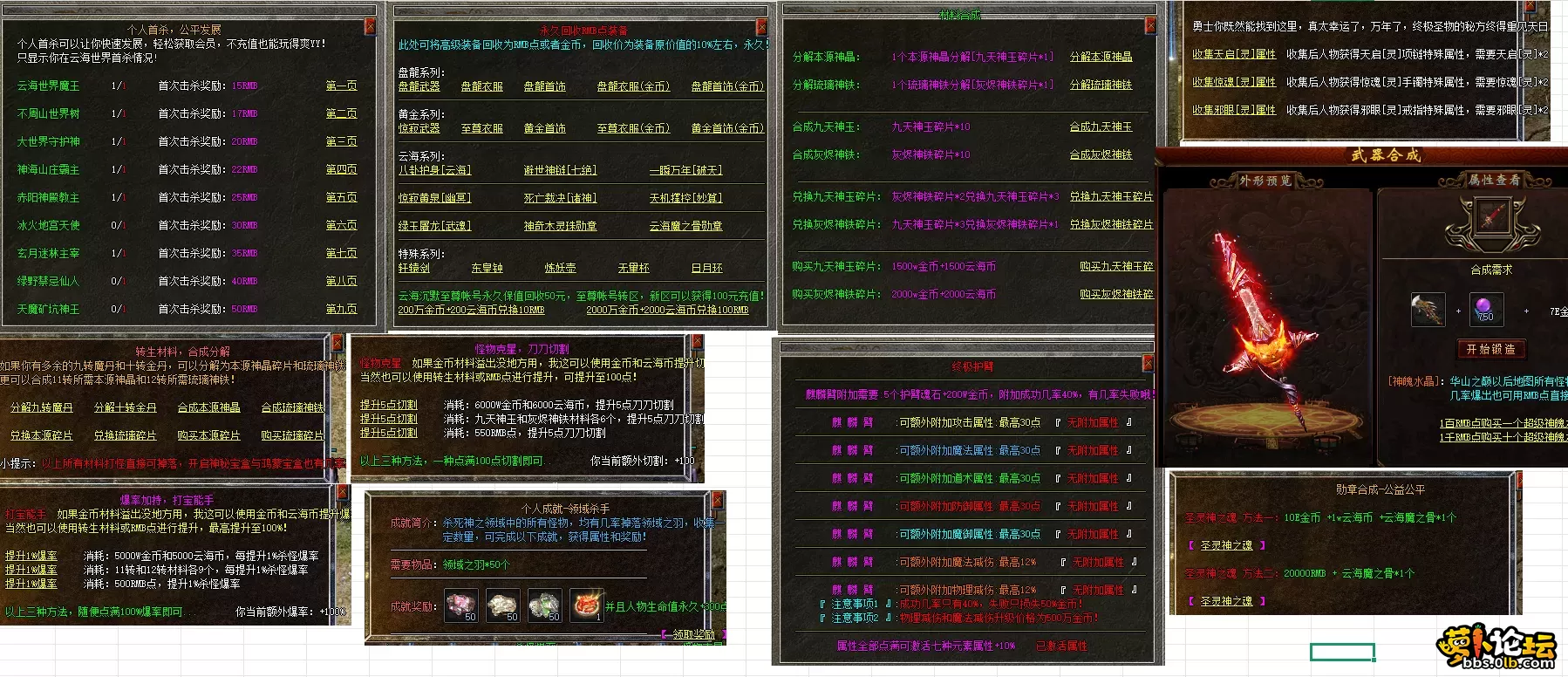Click the red sword icon under 属性查看

pos(1490,215)
